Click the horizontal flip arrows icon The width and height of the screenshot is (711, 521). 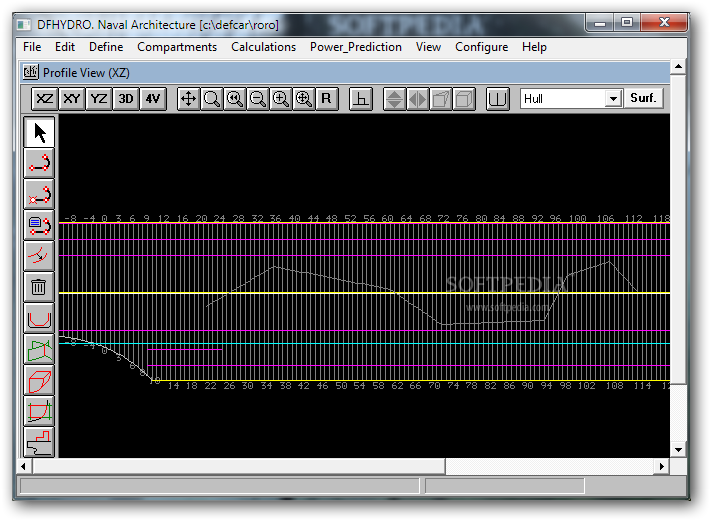[x=418, y=99]
